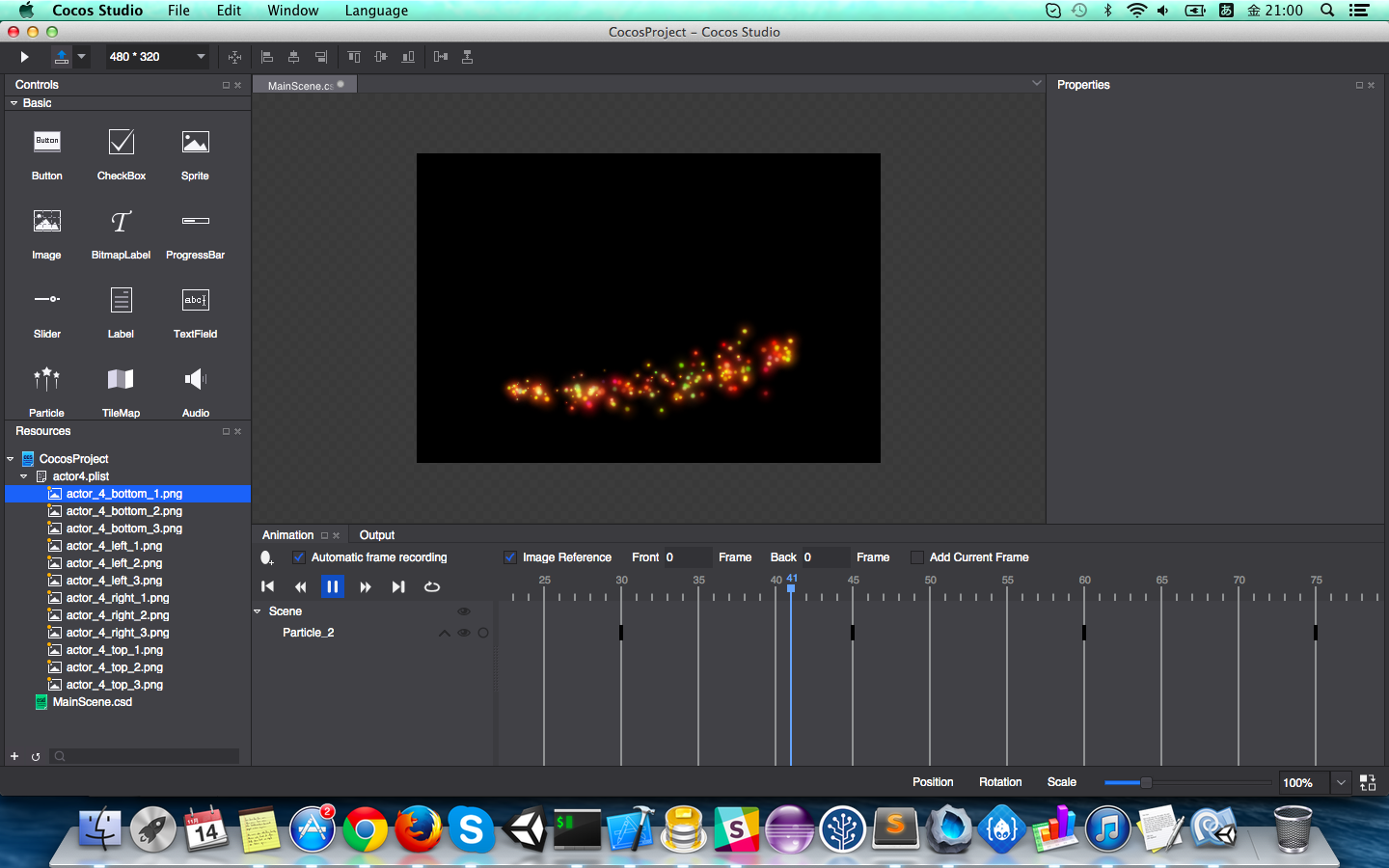Select the Particle control

(47, 392)
